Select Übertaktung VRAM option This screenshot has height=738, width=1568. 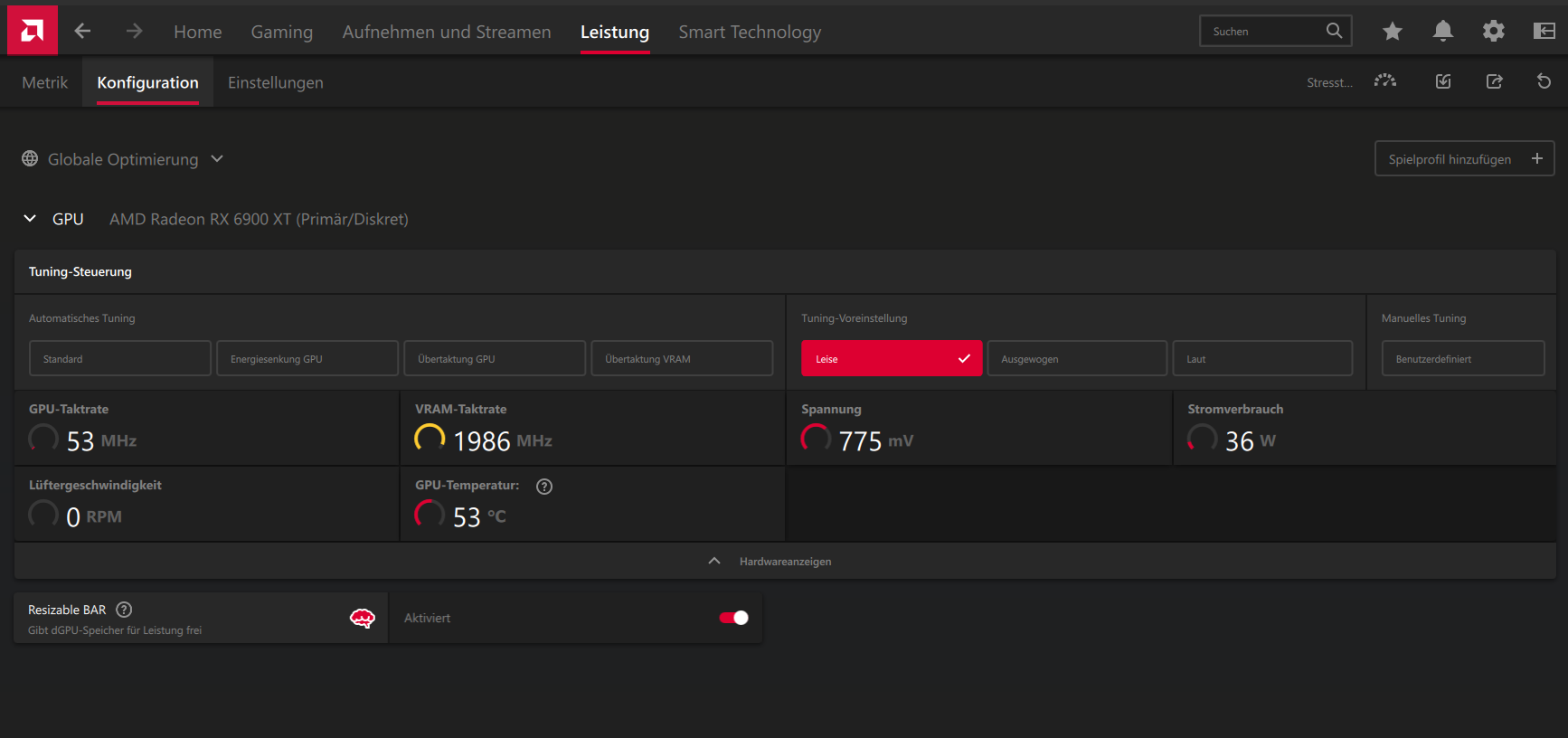point(682,358)
